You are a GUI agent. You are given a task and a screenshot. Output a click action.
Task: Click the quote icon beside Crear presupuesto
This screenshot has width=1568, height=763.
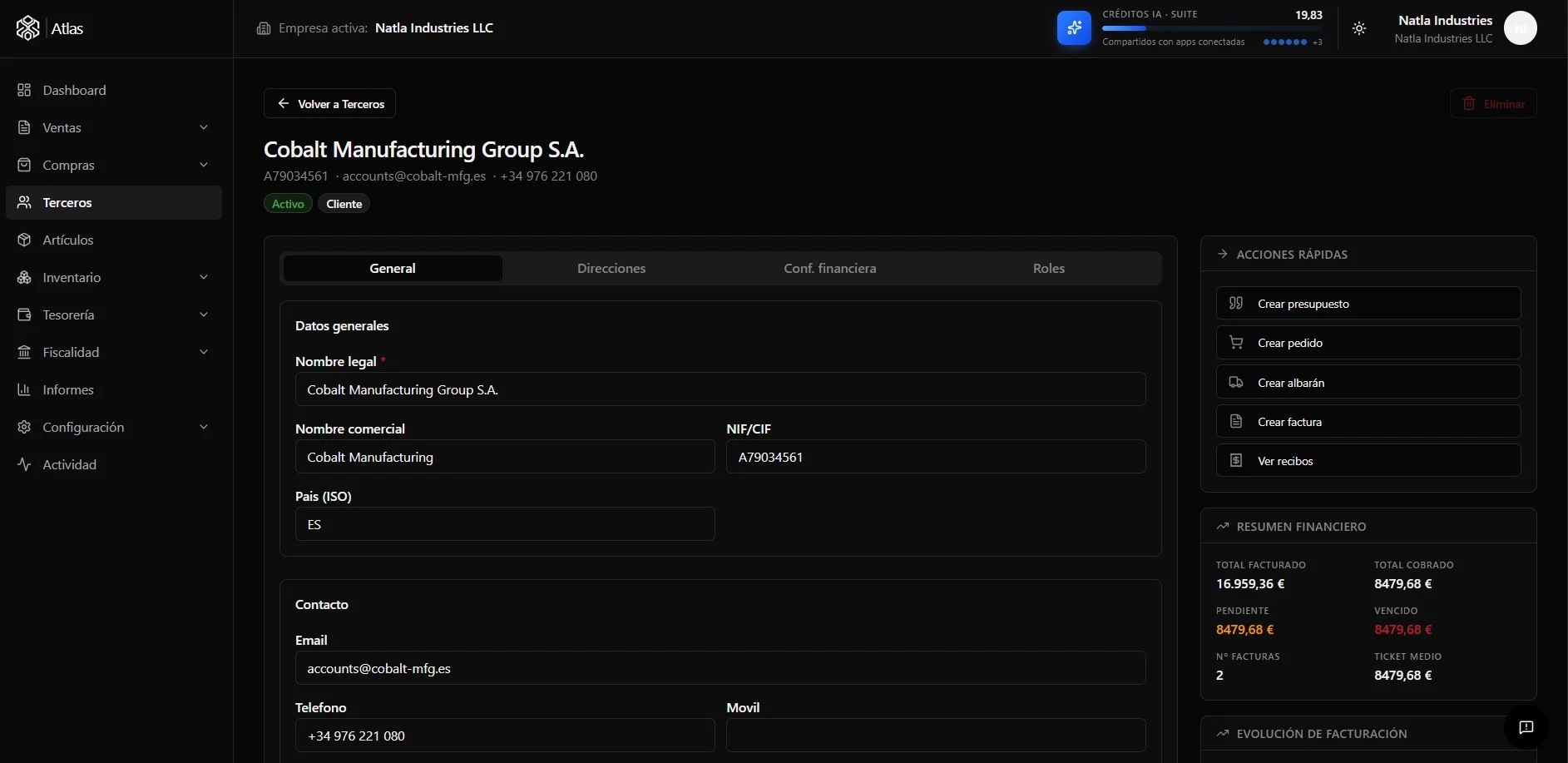coord(1236,304)
